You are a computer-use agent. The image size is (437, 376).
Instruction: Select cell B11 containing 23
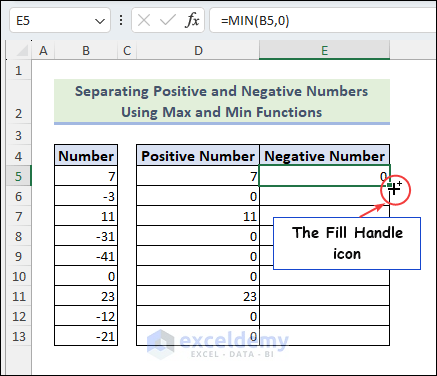(86, 296)
